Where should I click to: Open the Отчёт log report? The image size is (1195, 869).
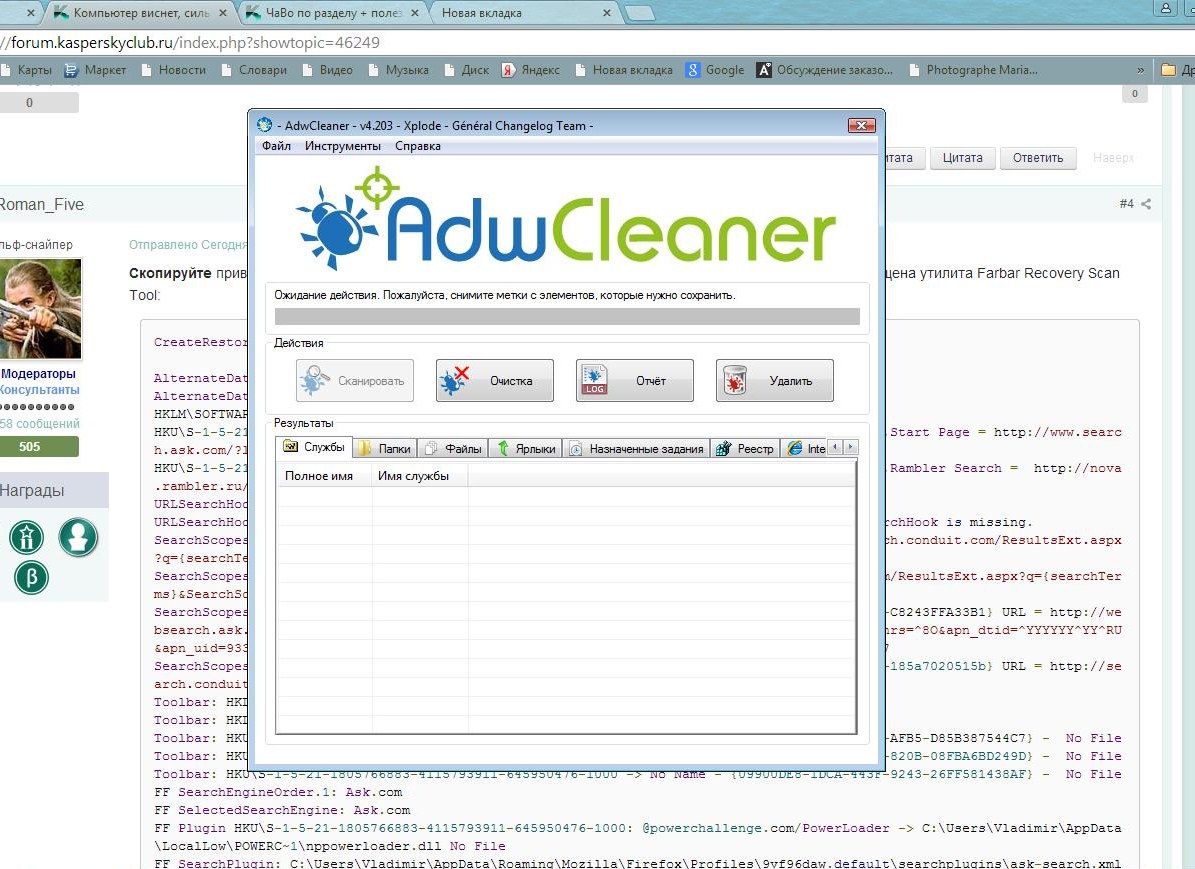point(635,380)
